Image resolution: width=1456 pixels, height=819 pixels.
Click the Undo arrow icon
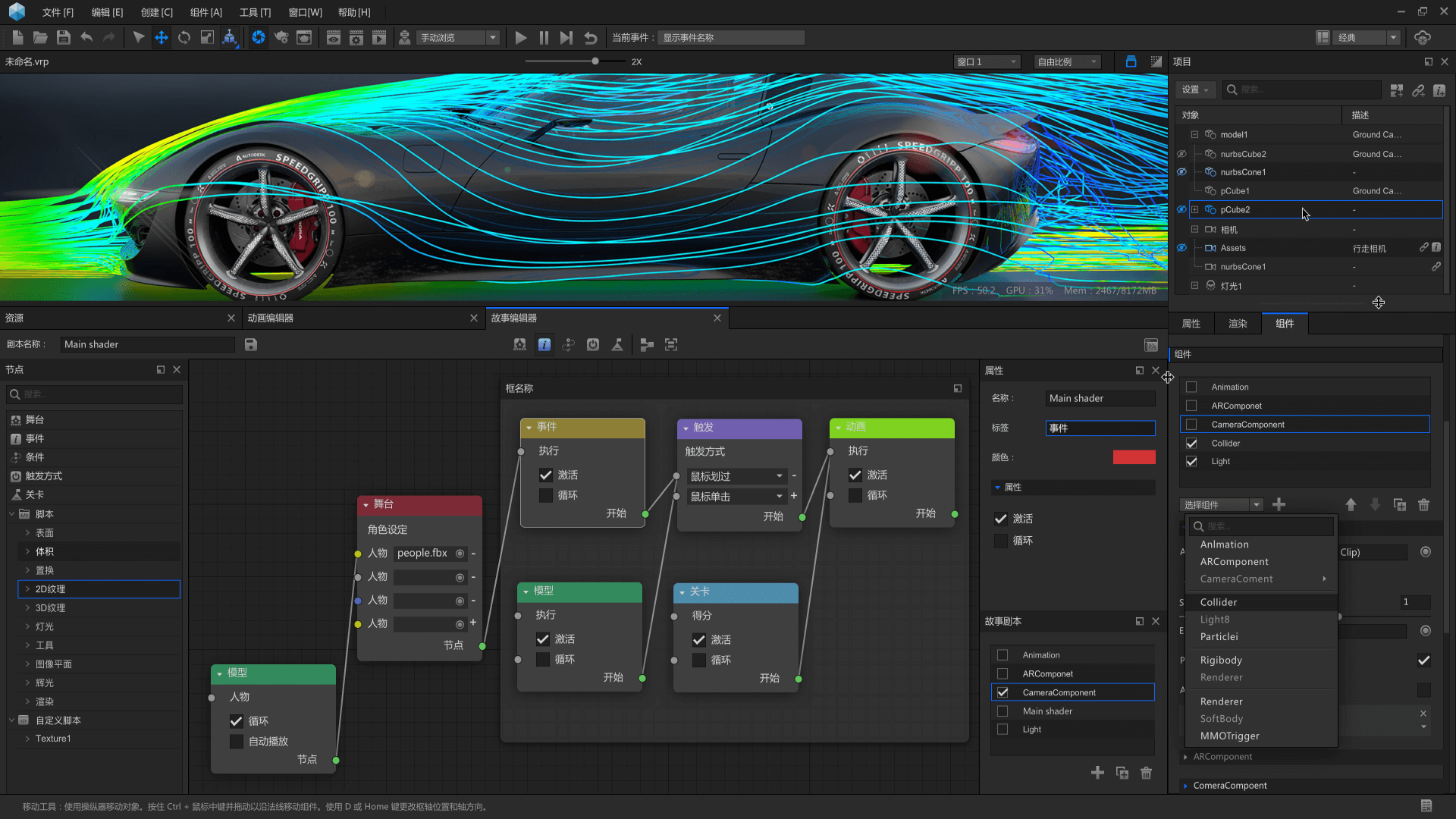pyautogui.click(x=86, y=37)
